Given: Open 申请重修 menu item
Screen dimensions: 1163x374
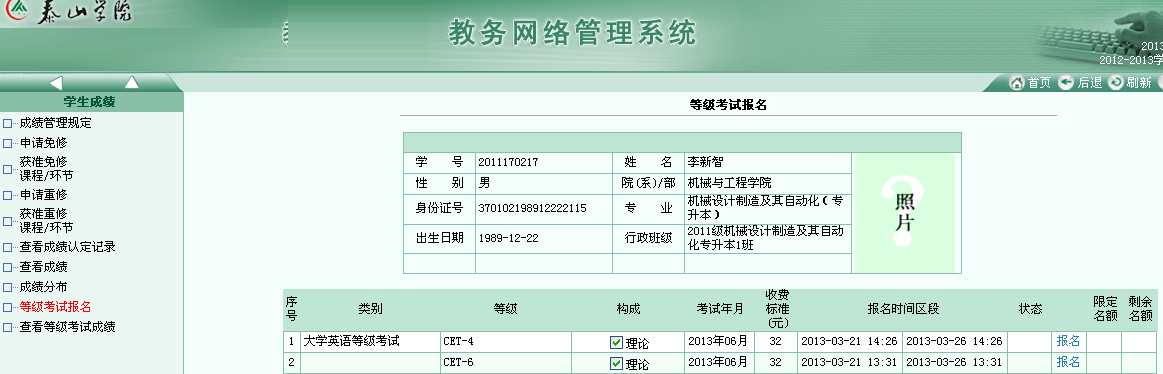Looking at the screenshot, I should coord(43,194).
